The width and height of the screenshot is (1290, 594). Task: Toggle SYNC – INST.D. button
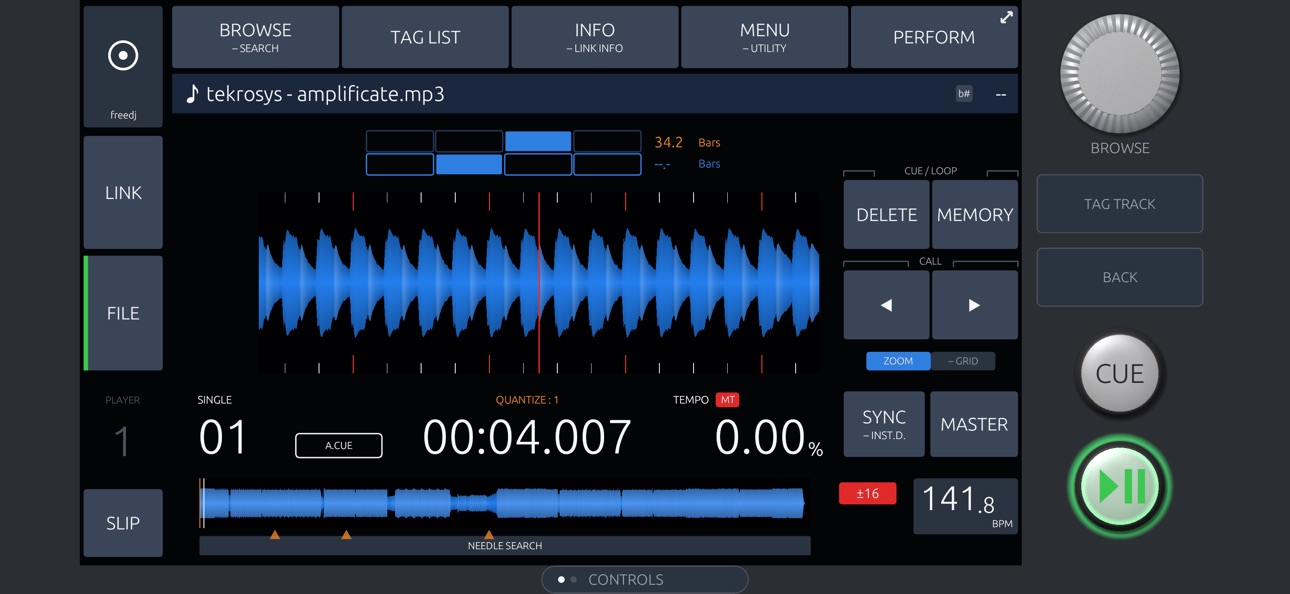click(x=884, y=424)
